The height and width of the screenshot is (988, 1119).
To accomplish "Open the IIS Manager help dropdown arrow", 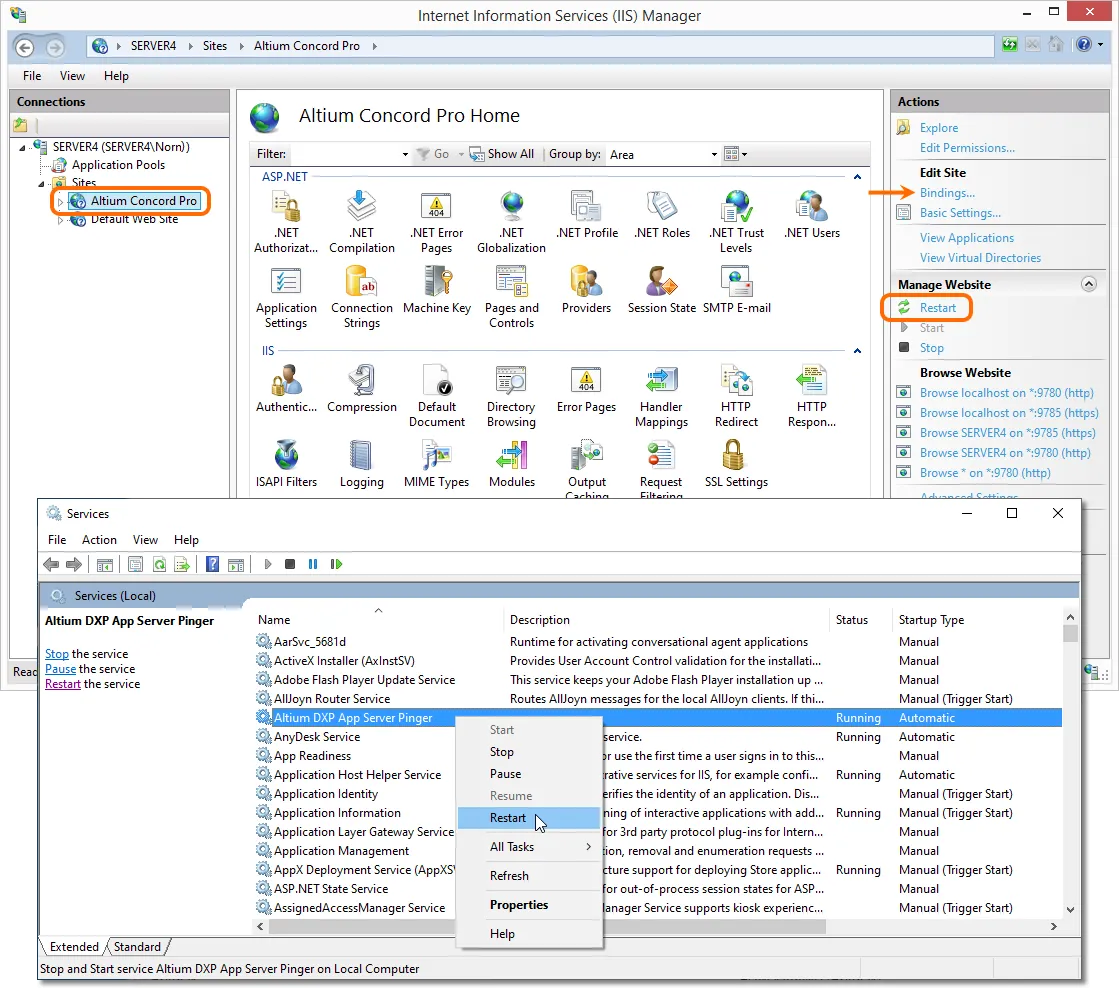I will pyautogui.click(x=1100, y=44).
